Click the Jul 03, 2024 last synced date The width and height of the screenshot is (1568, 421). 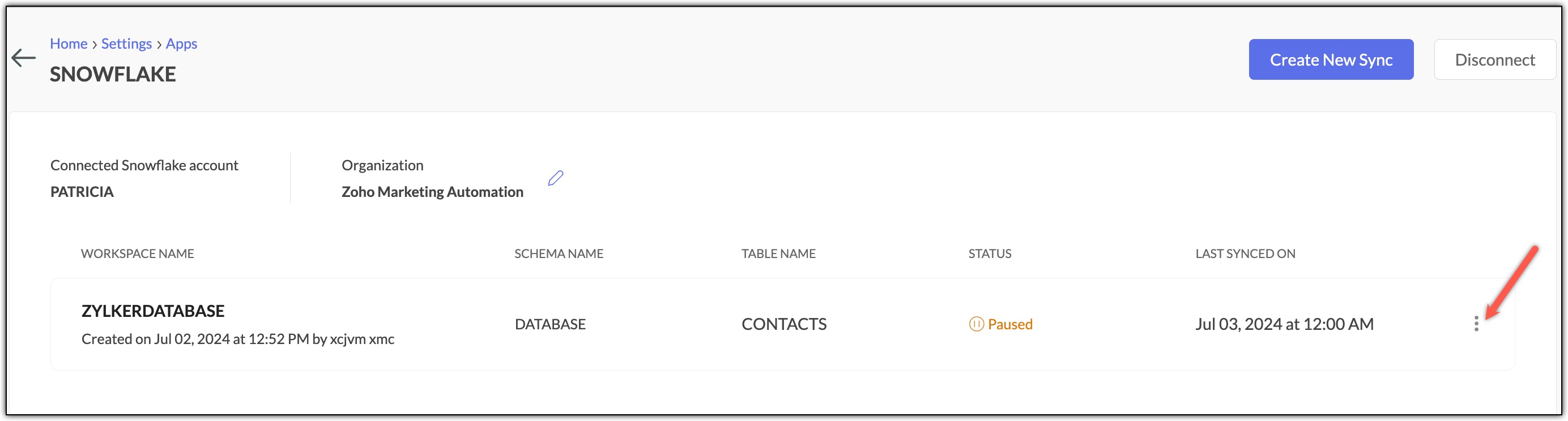(1284, 324)
